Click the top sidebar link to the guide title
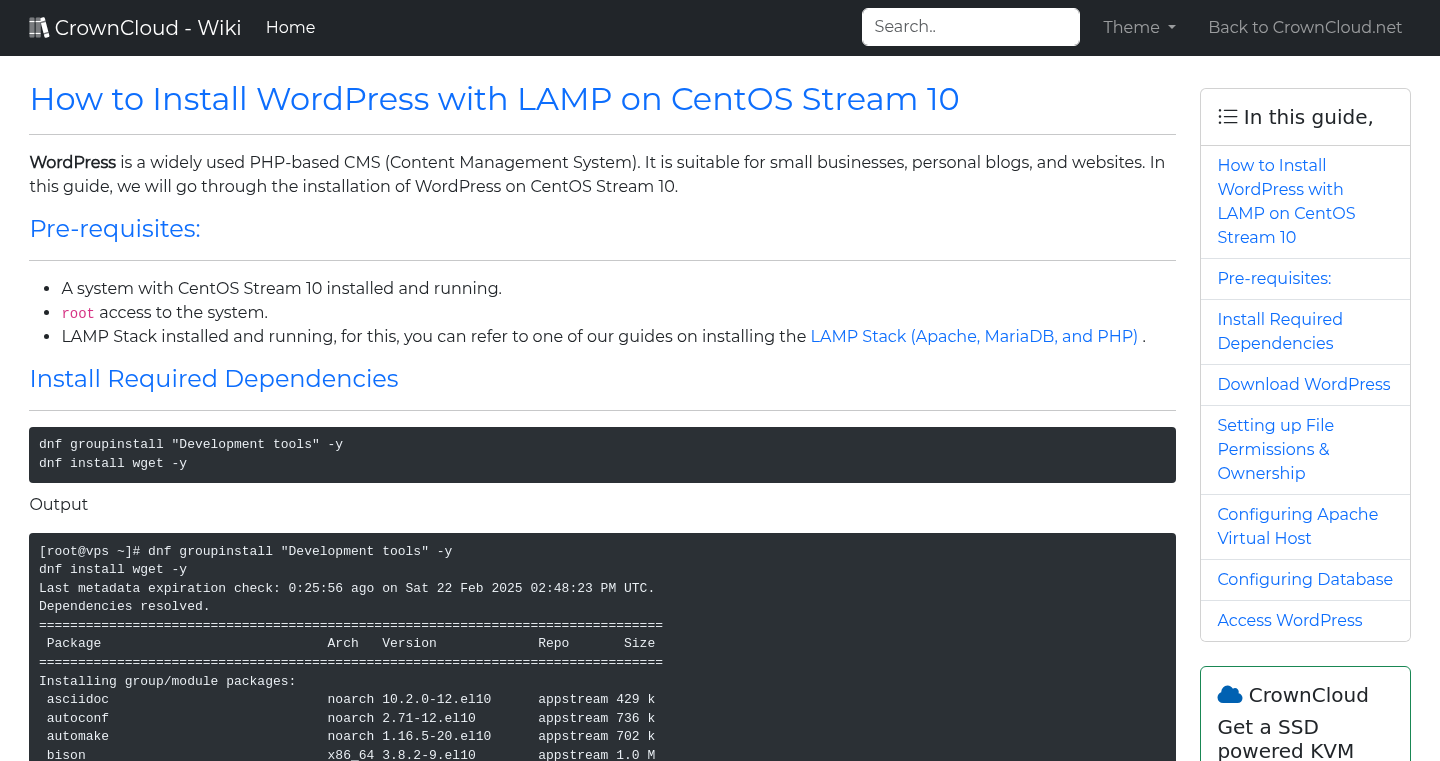The image size is (1440, 761). 1287,201
